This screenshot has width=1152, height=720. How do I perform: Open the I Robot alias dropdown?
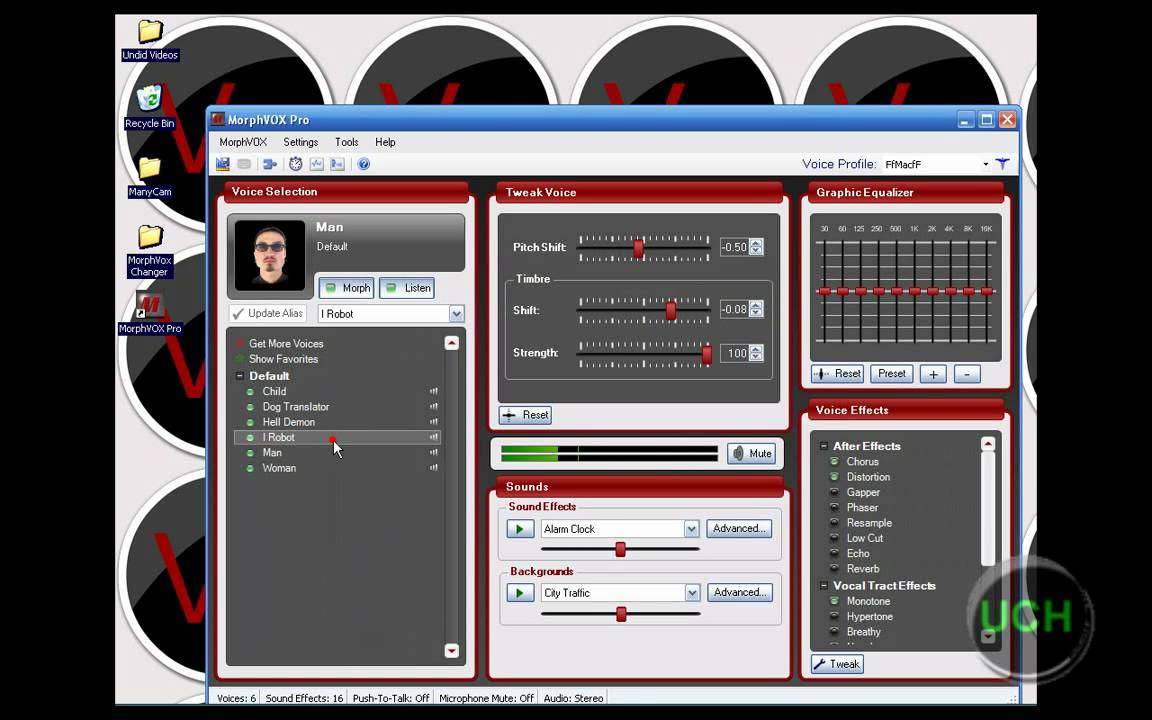[x=456, y=314]
